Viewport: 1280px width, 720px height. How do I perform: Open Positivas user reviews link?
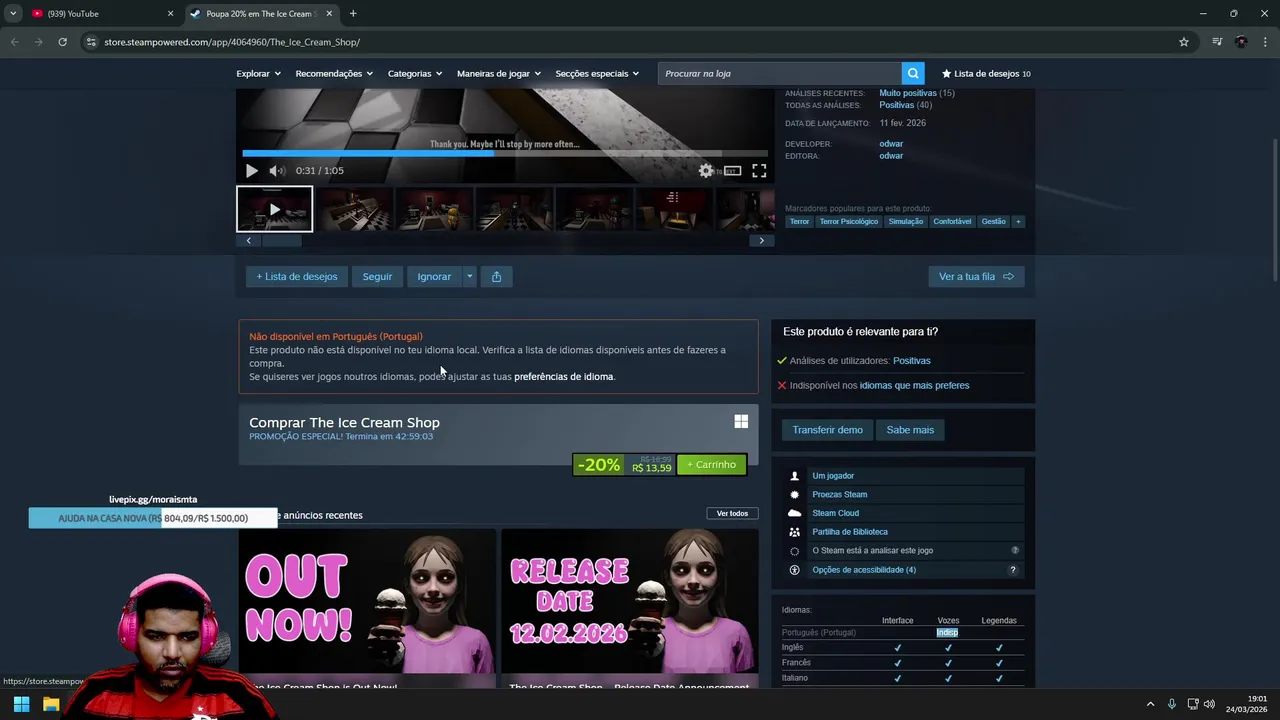(x=911, y=361)
